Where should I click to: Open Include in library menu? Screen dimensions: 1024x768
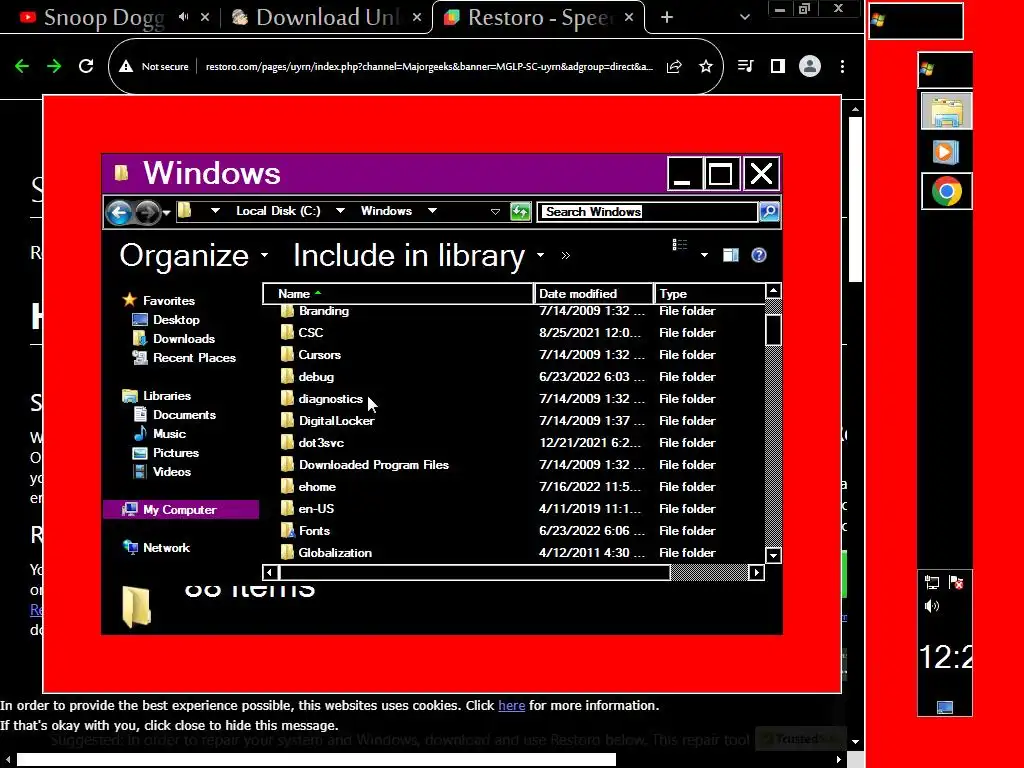click(x=418, y=255)
